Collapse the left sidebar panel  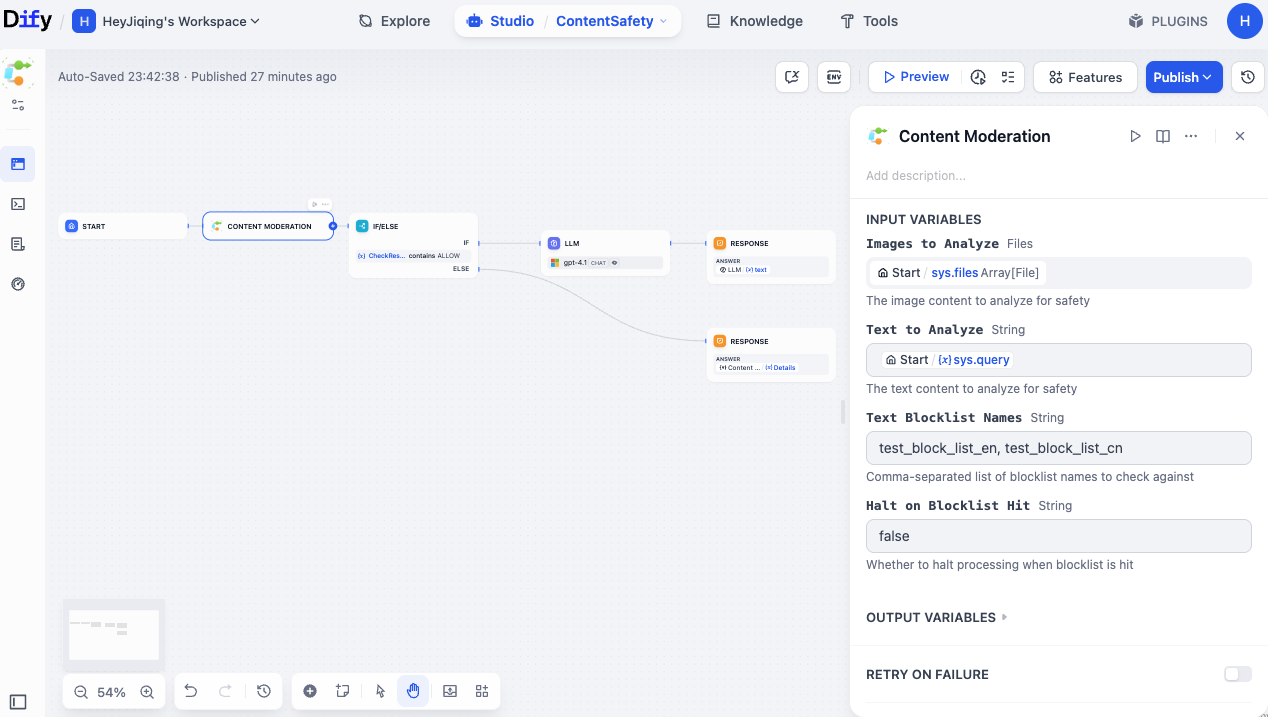click(x=18, y=702)
